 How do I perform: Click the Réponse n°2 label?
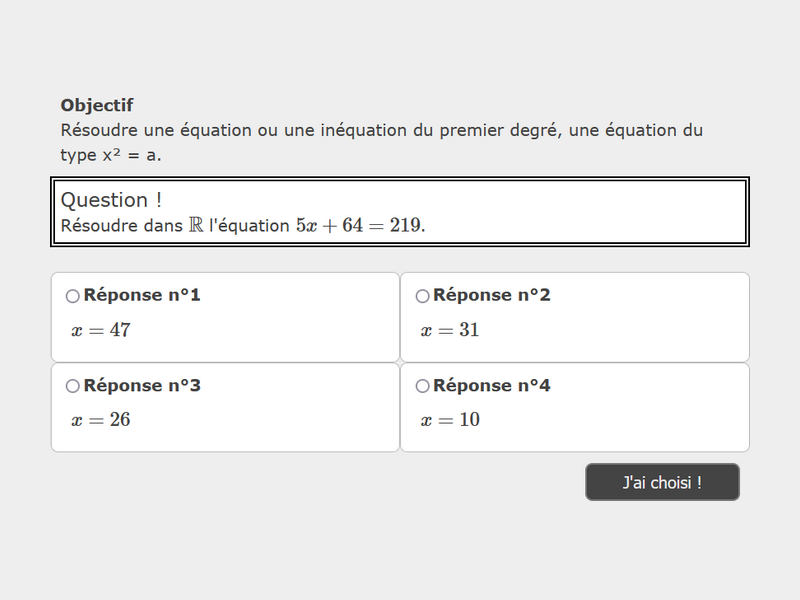[x=492, y=295]
